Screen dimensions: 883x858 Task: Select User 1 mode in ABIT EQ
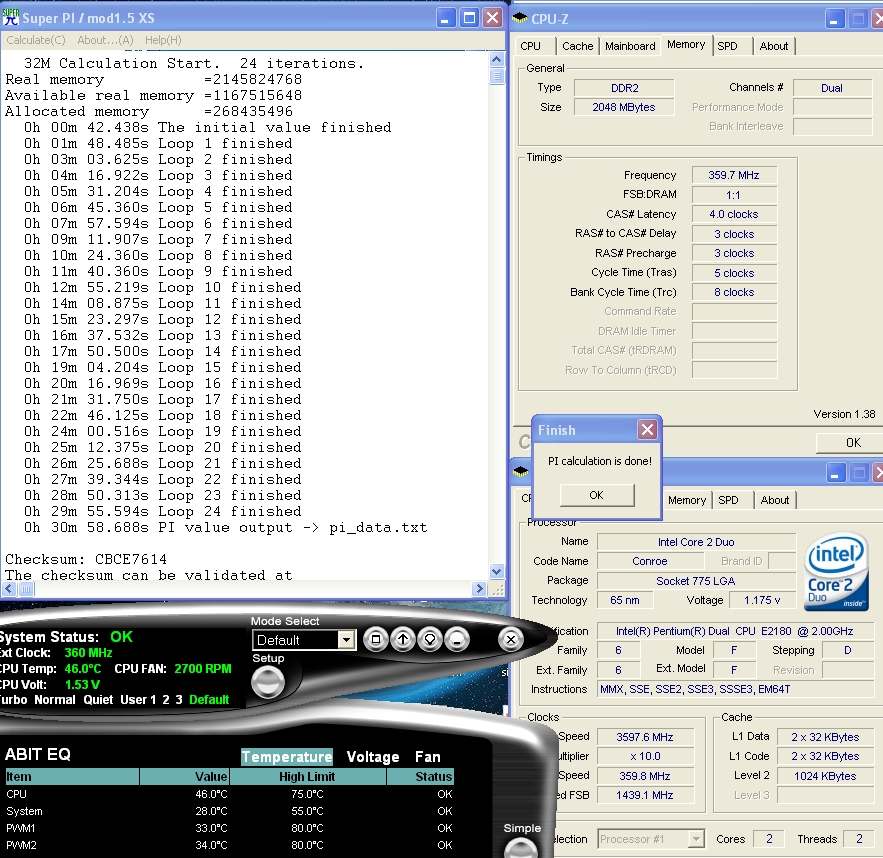pyautogui.click(x=138, y=700)
